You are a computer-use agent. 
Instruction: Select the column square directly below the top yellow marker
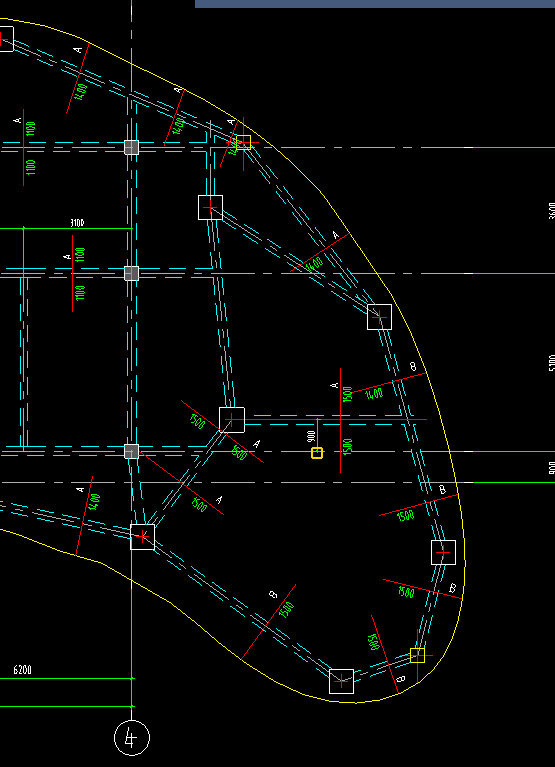pyautogui.click(x=210, y=207)
